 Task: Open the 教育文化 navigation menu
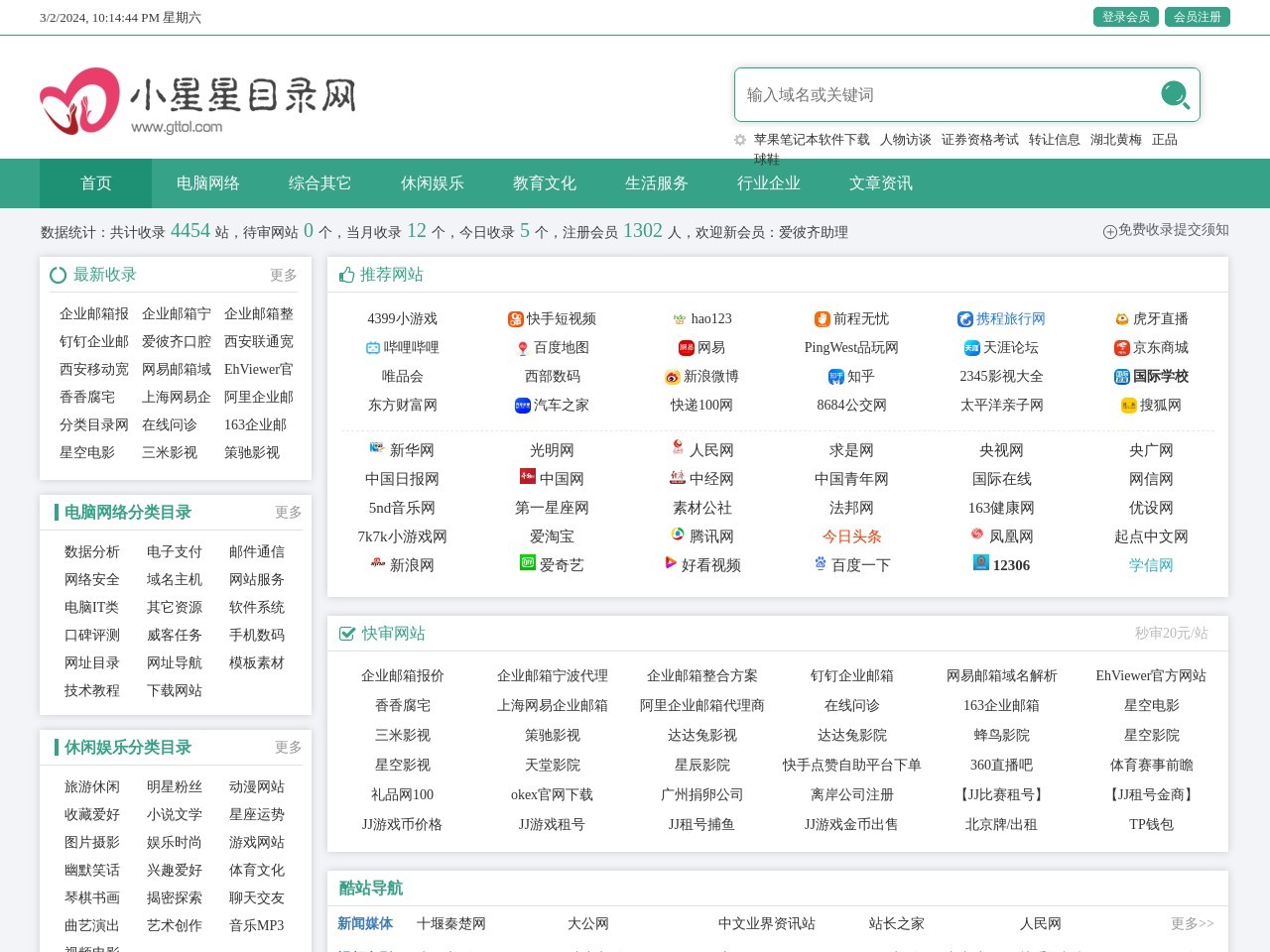[x=544, y=182]
